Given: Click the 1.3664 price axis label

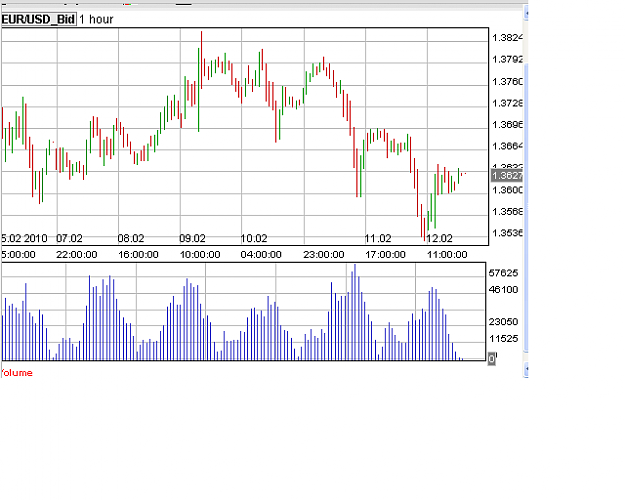Looking at the screenshot, I should (507, 146).
